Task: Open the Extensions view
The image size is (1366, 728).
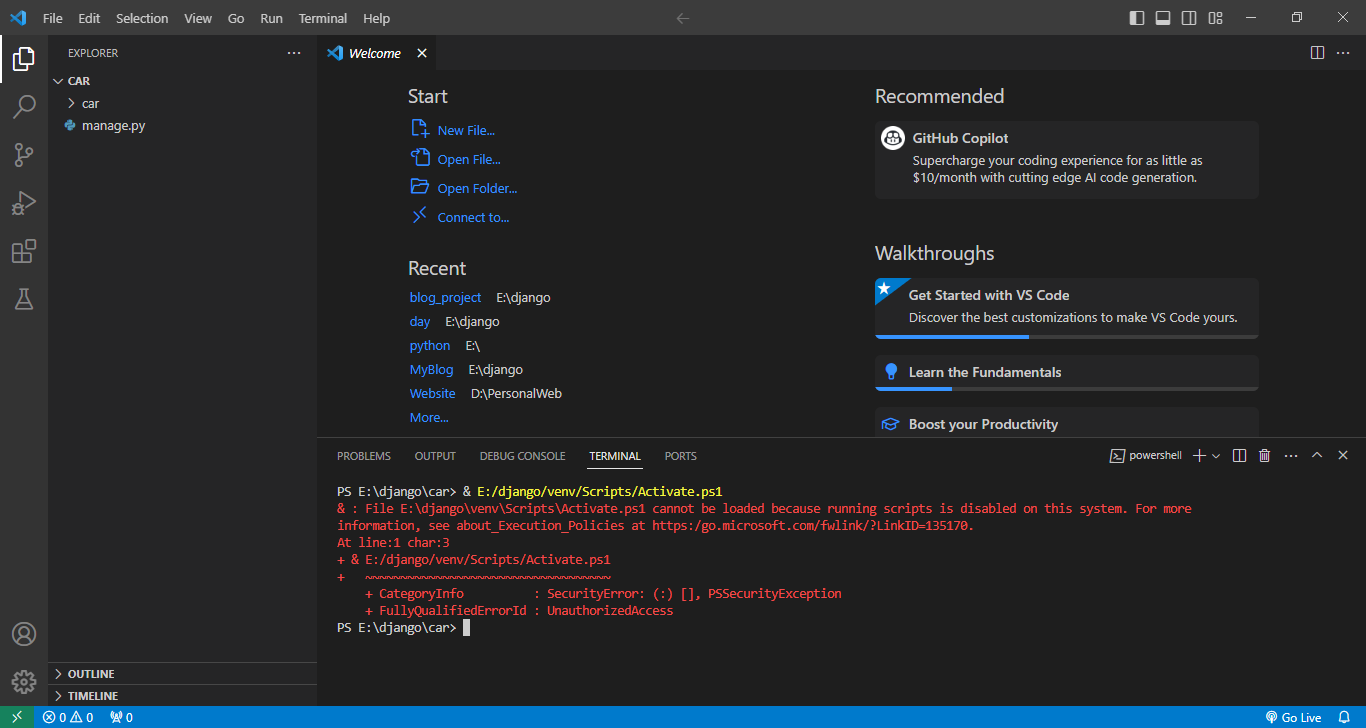Action: click(24, 251)
